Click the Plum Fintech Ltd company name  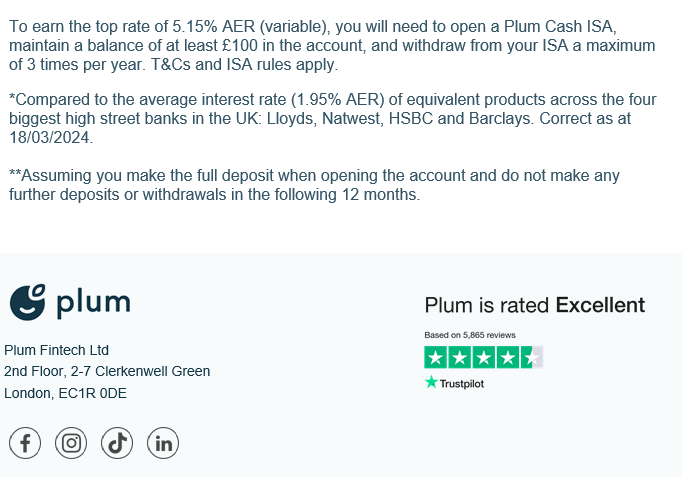click(57, 350)
